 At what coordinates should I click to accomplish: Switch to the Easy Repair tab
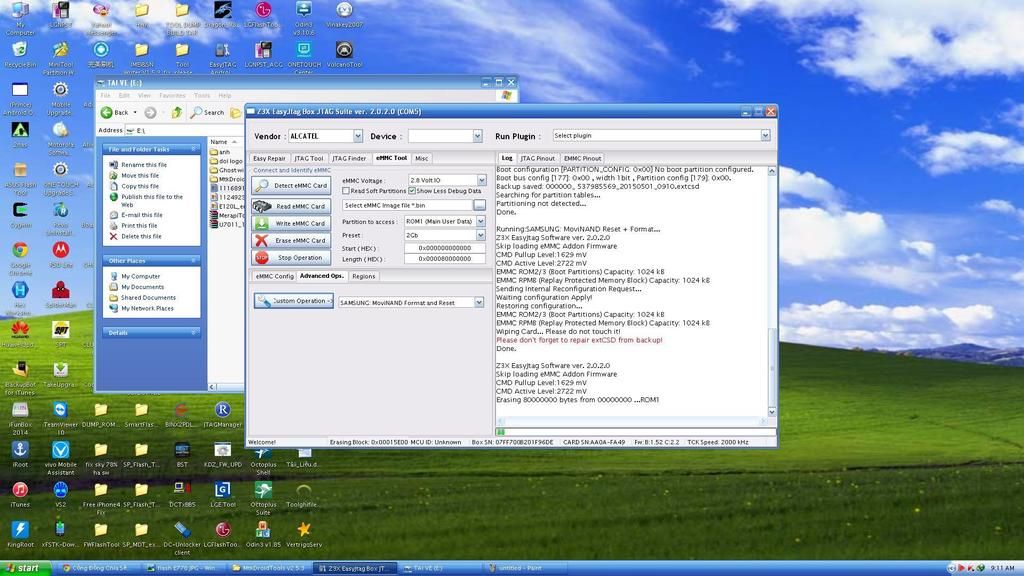point(269,158)
